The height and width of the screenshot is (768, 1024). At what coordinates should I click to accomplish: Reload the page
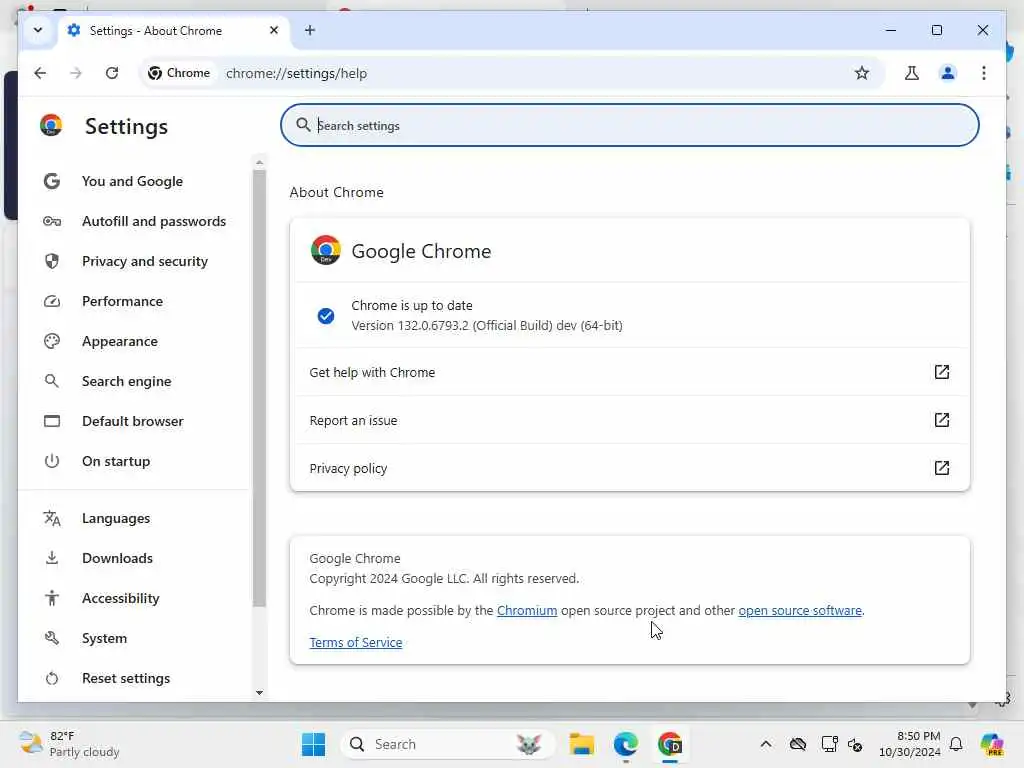coord(112,73)
